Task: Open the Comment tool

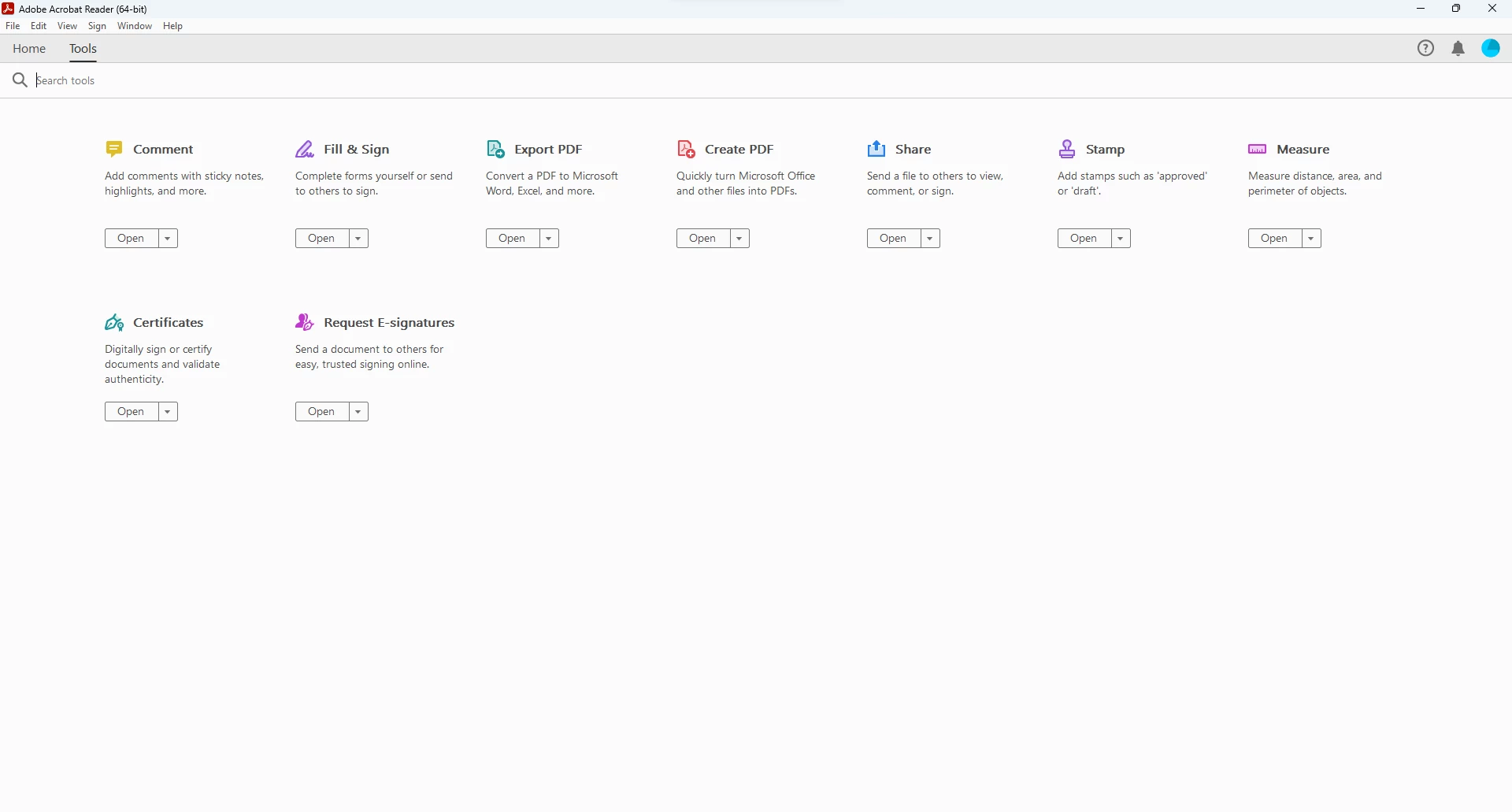Action: (132, 239)
